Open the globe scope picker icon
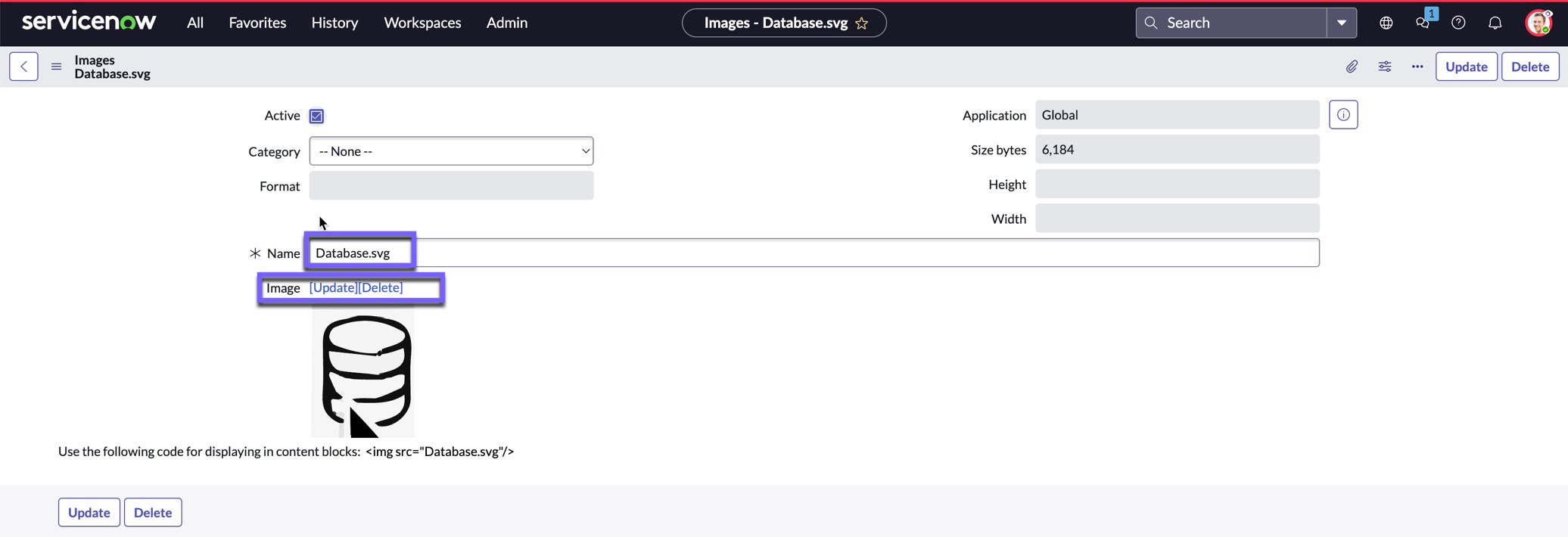1568x537 pixels. pos(1386,23)
